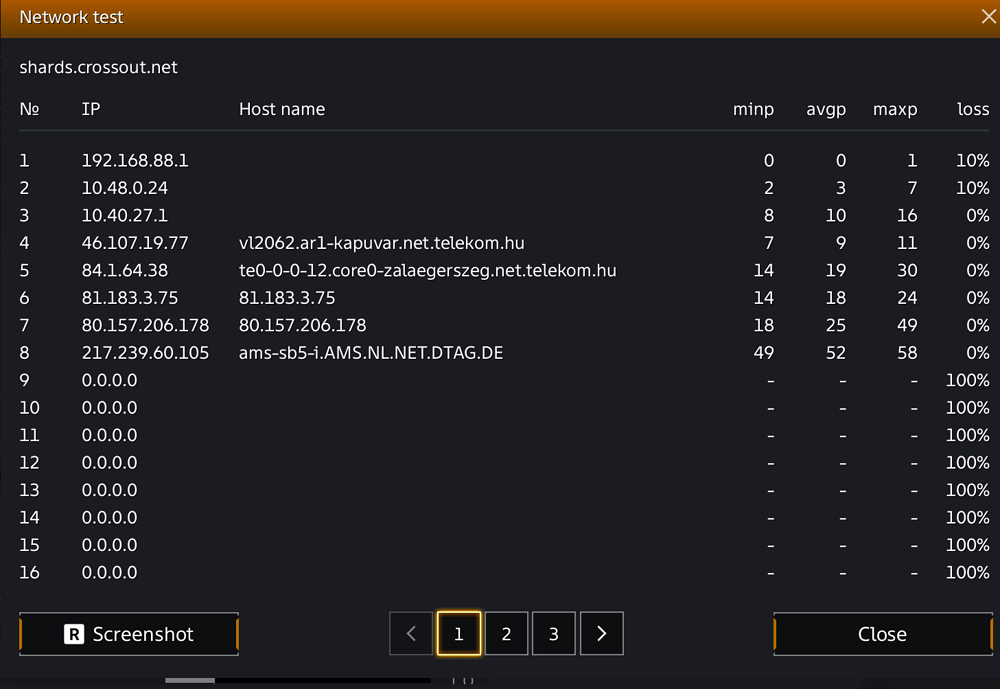
Task: Click minp value 49 in row 8
Action: pos(763,352)
